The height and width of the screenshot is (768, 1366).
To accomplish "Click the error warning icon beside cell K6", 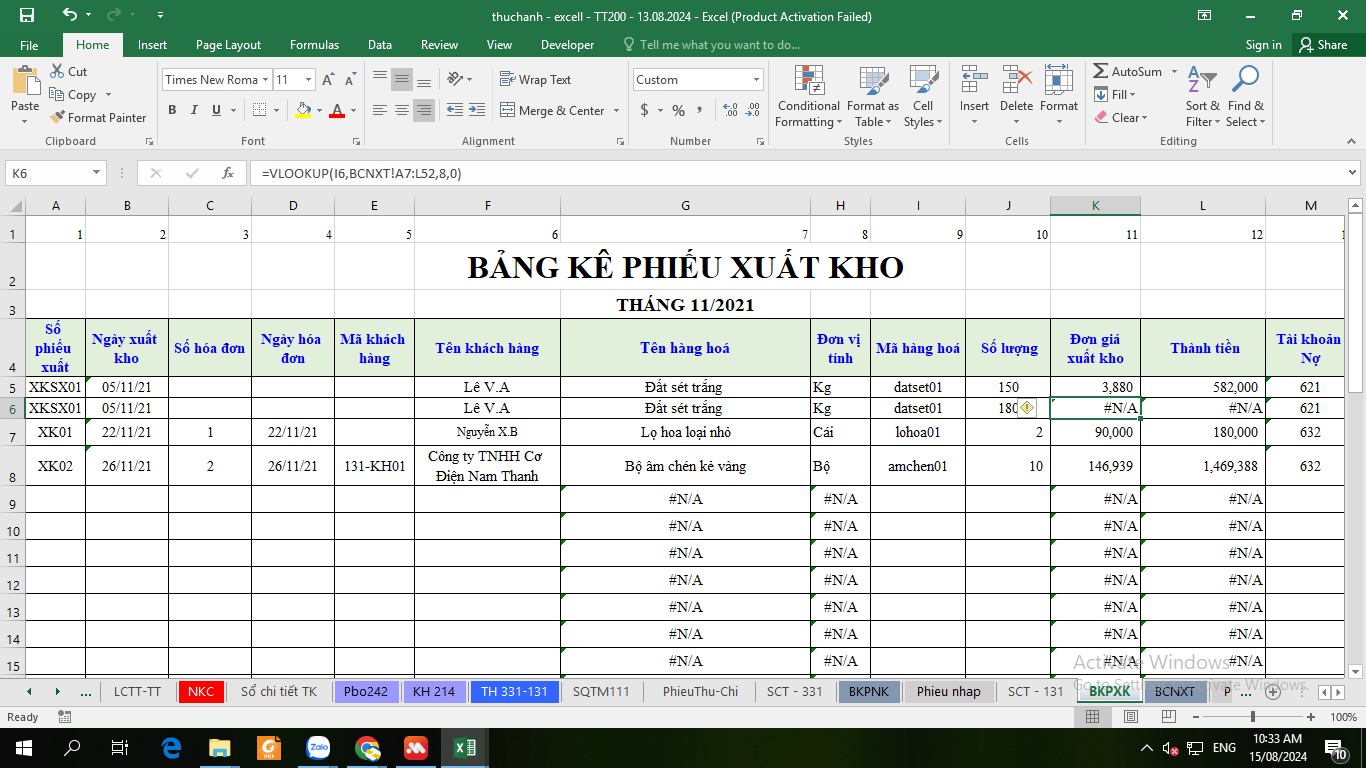I will [x=1027, y=407].
